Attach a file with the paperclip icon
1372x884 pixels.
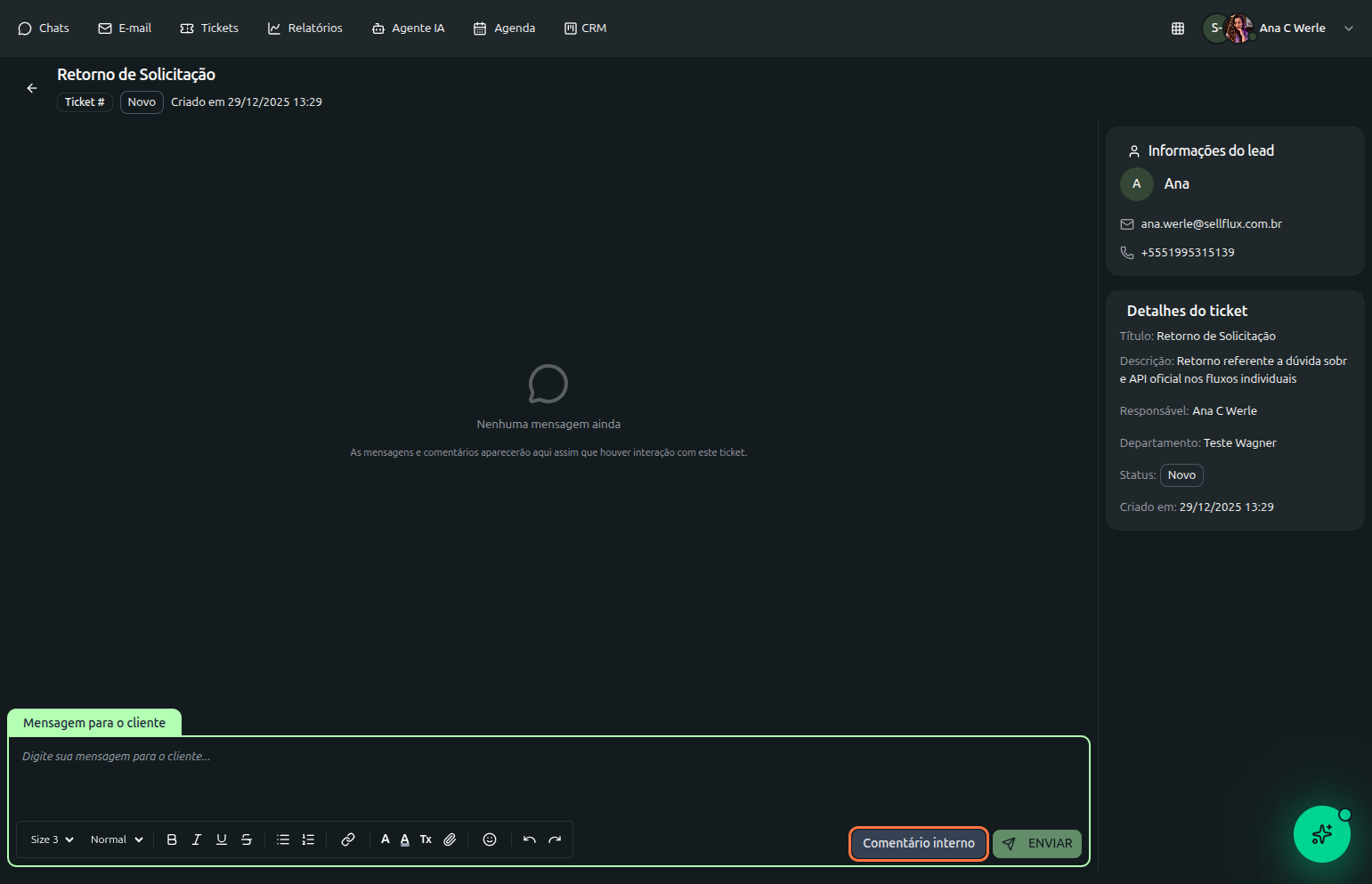450,839
